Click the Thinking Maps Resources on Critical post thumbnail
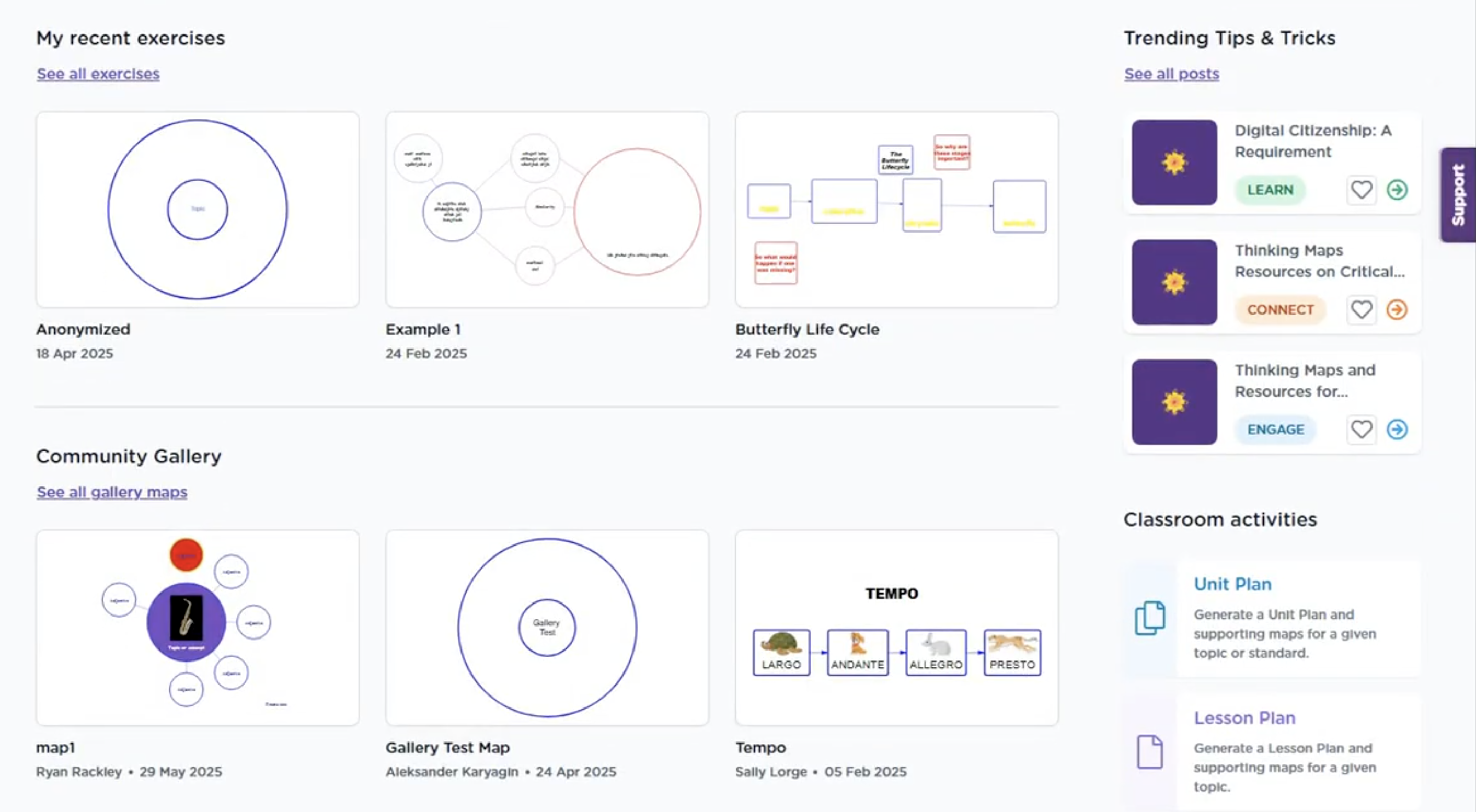1476x812 pixels. coord(1173,282)
